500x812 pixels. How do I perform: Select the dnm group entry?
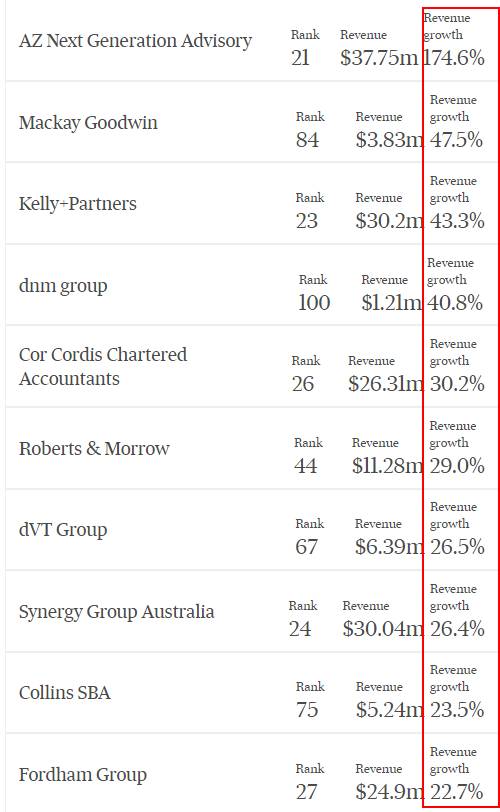pyautogui.click(x=63, y=285)
